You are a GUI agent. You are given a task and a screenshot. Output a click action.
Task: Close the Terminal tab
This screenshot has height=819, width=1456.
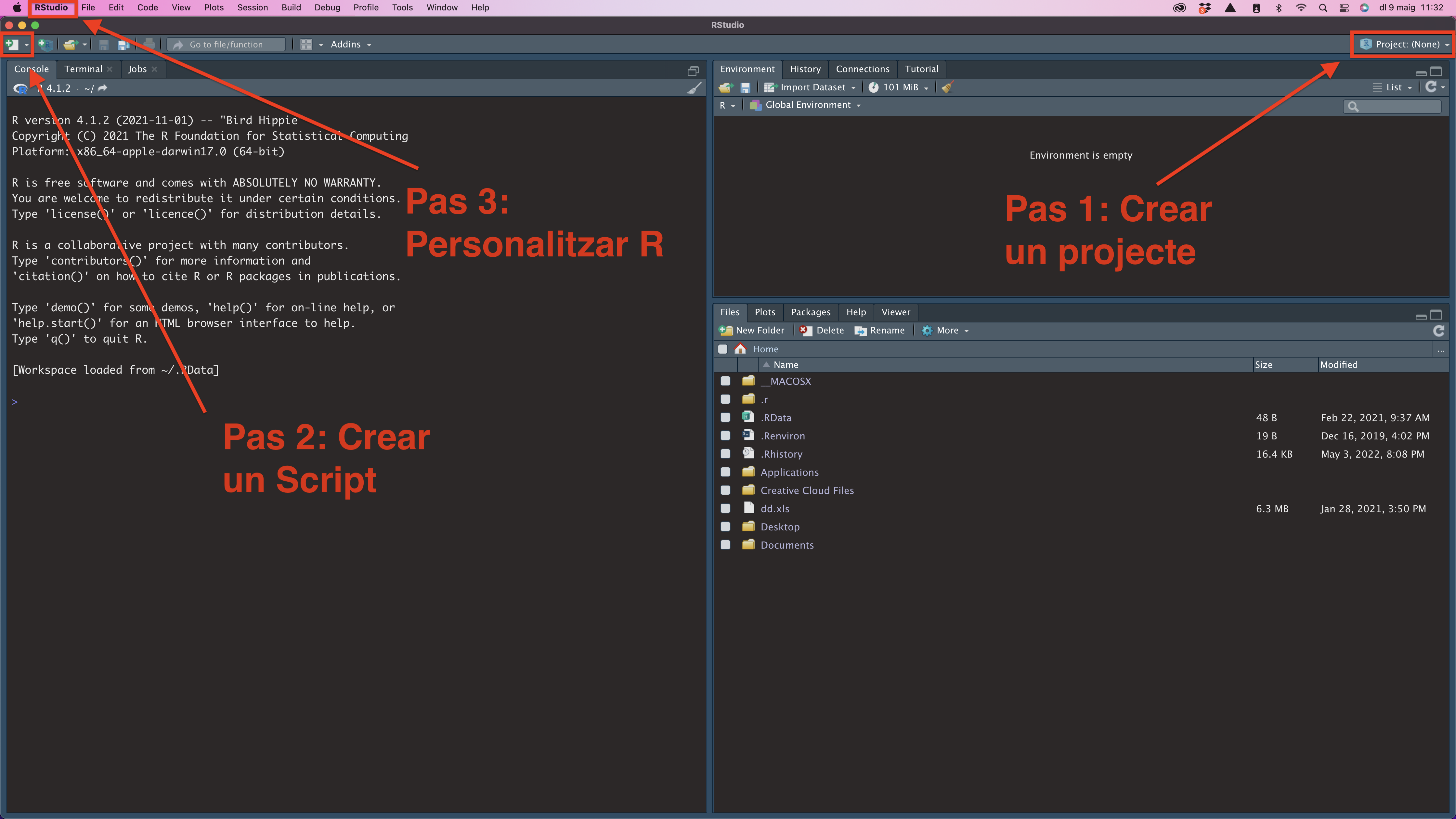[110, 69]
